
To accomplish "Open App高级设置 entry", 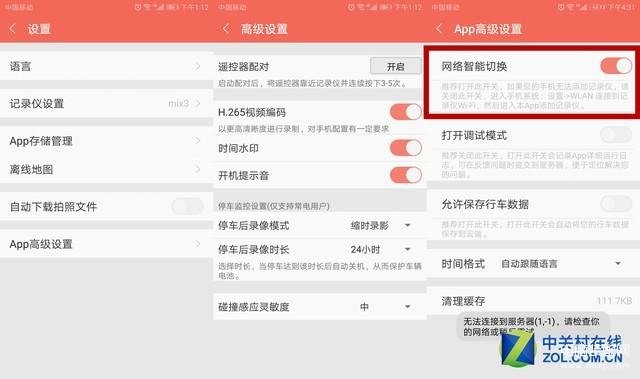I will coord(106,244).
